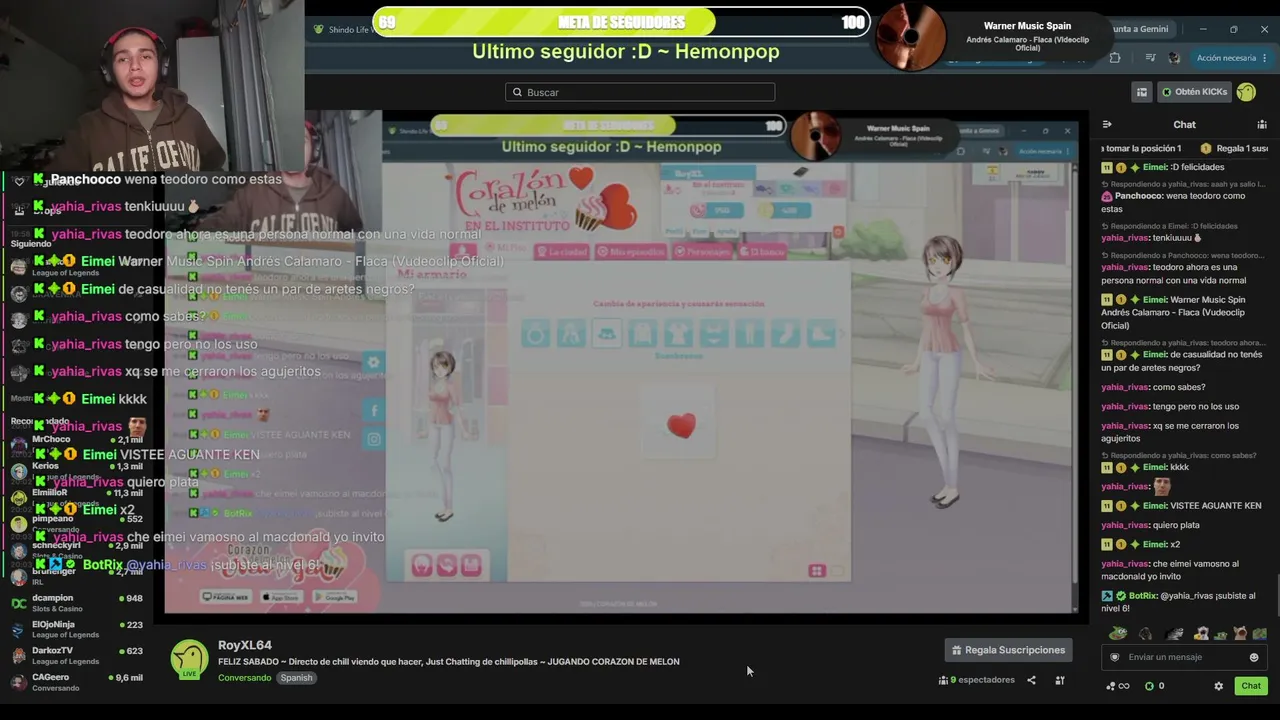The image size is (1280, 720).
Task: Click the KICKs balance icon showing 0
Action: (1154, 686)
